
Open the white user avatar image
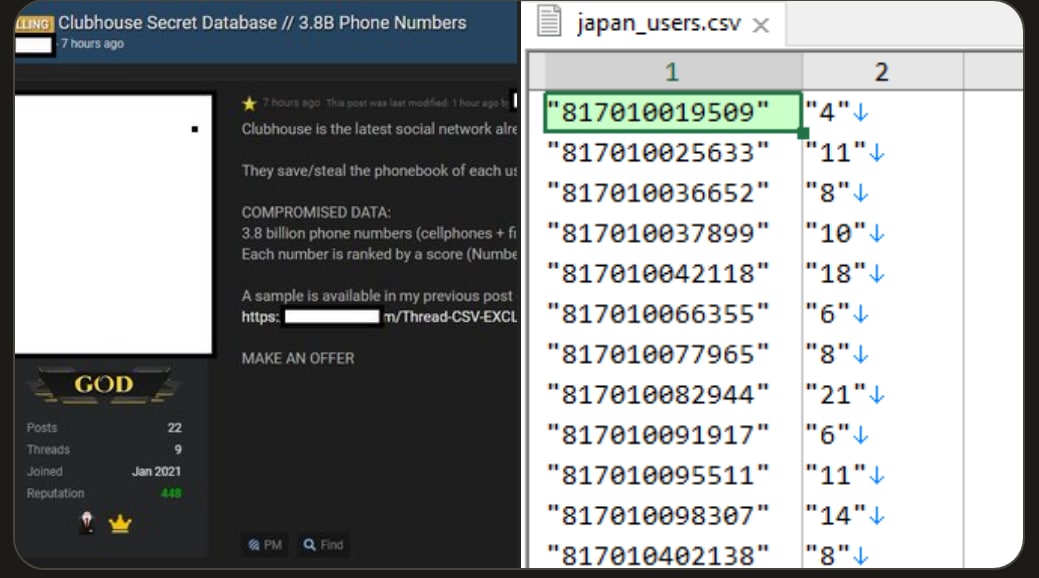tap(114, 224)
